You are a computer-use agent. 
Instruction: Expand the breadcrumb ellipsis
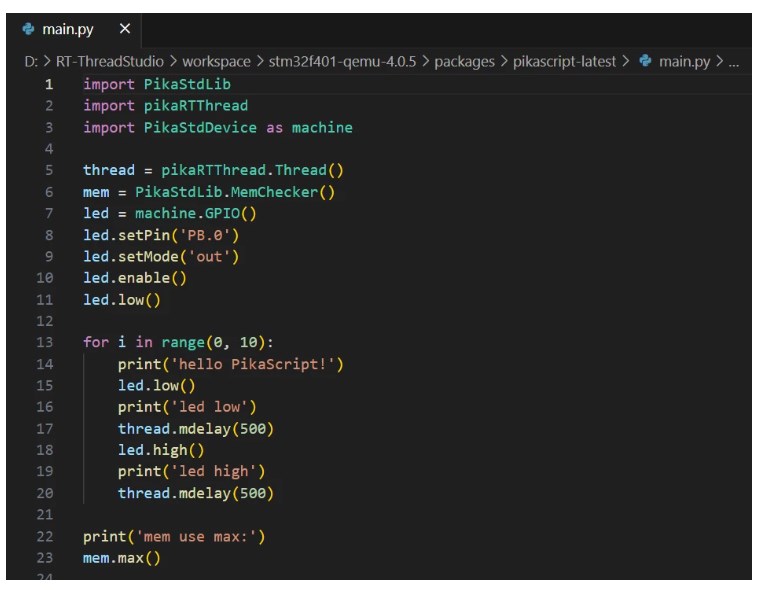[x=734, y=62]
